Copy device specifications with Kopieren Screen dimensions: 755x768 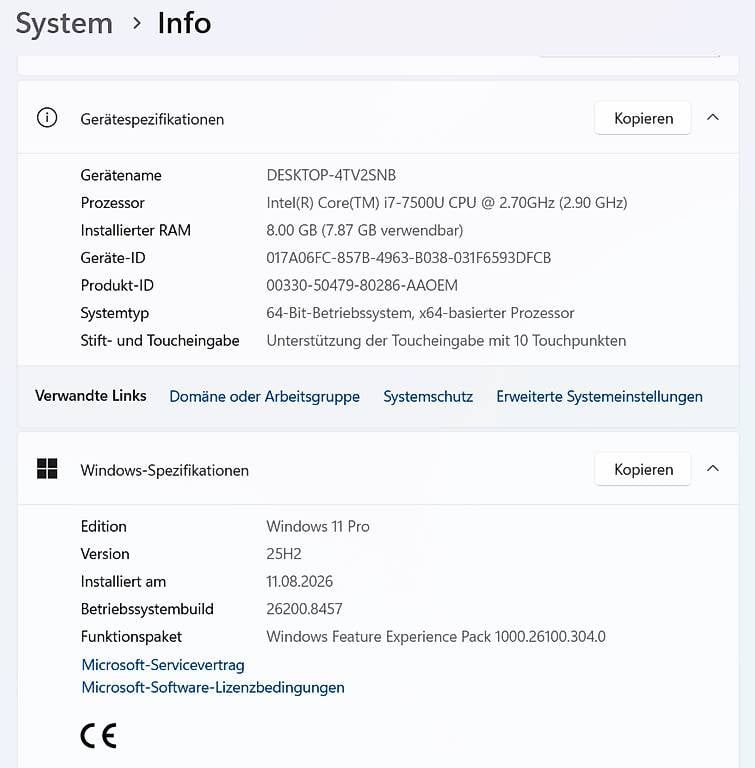(643, 118)
